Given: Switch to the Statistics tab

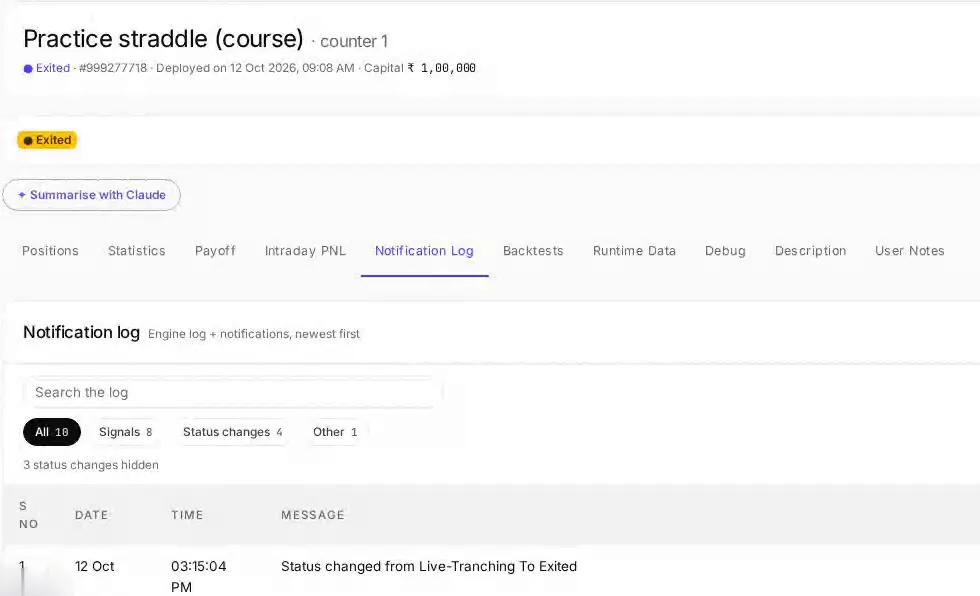Looking at the screenshot, I should pyautogui.click(x=137, y=251).
